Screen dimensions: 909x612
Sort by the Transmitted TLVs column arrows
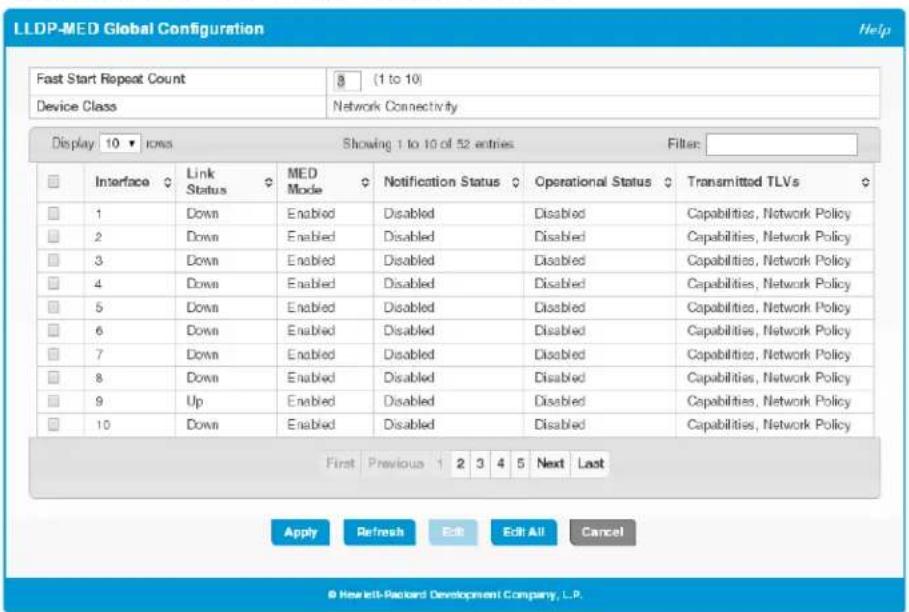[x=865, y=183]
